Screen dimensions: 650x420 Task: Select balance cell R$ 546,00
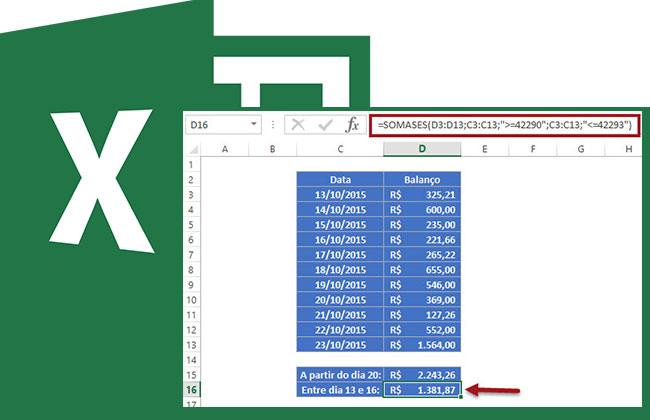(x=422, y=284)
